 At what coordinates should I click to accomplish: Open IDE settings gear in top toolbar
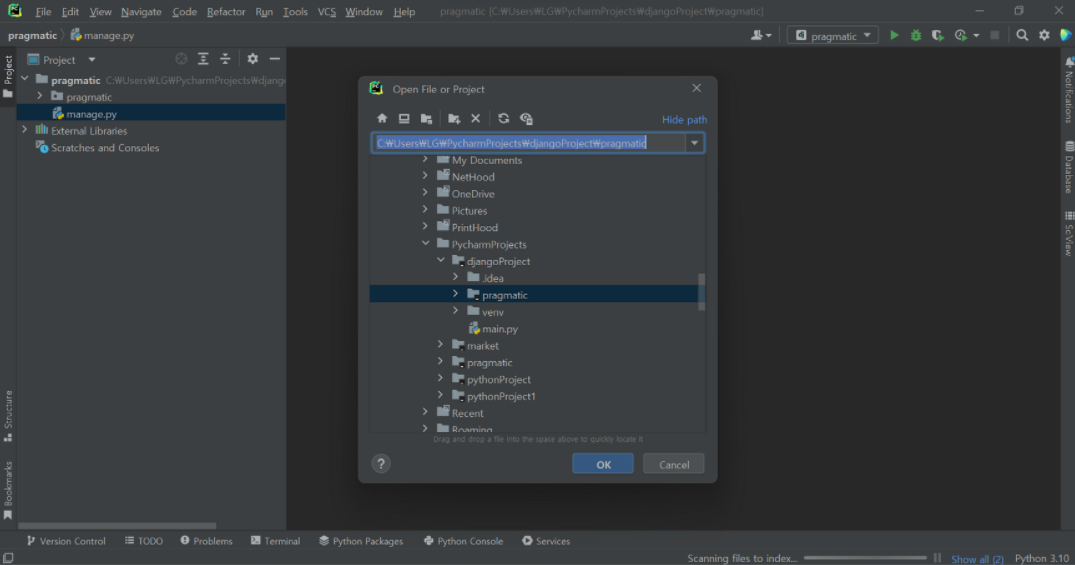pos(1044,35)
